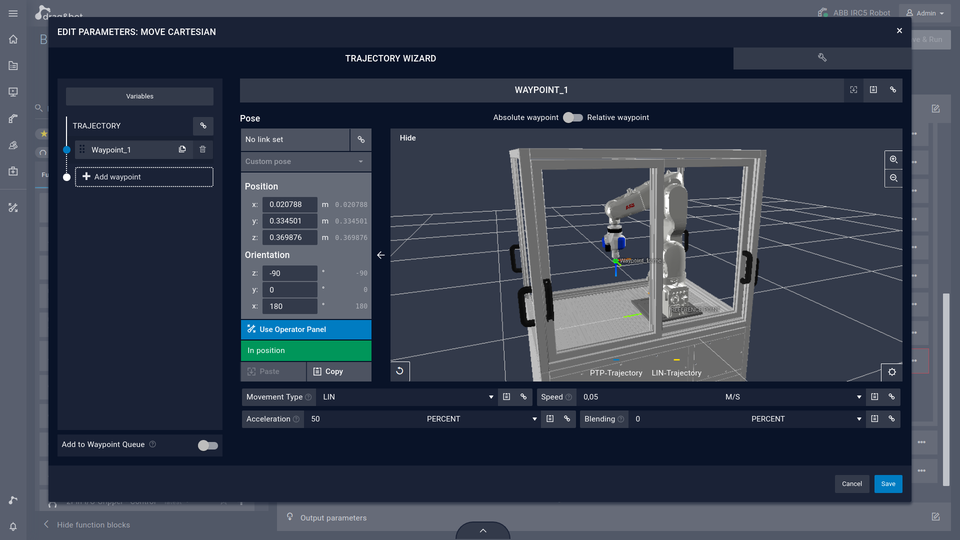Switch to the link parameters tab

tap(822, 58)
